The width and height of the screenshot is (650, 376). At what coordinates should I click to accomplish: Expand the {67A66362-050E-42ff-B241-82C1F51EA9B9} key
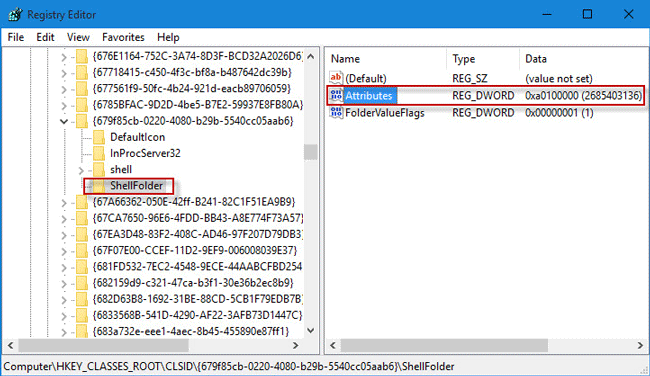[x=64, y=203]
